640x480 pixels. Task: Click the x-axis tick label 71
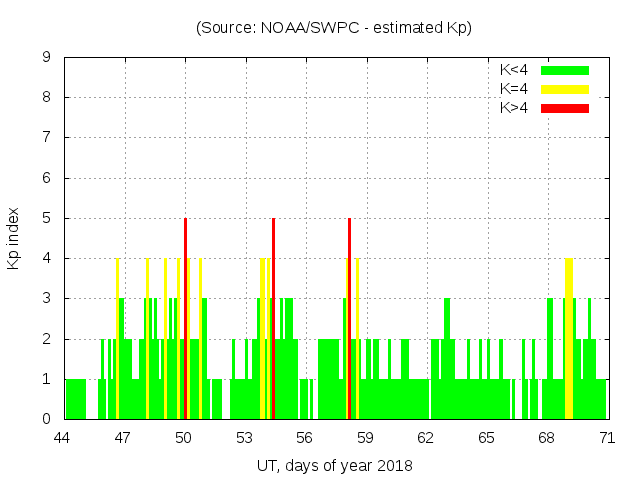(x=607, y=438)
